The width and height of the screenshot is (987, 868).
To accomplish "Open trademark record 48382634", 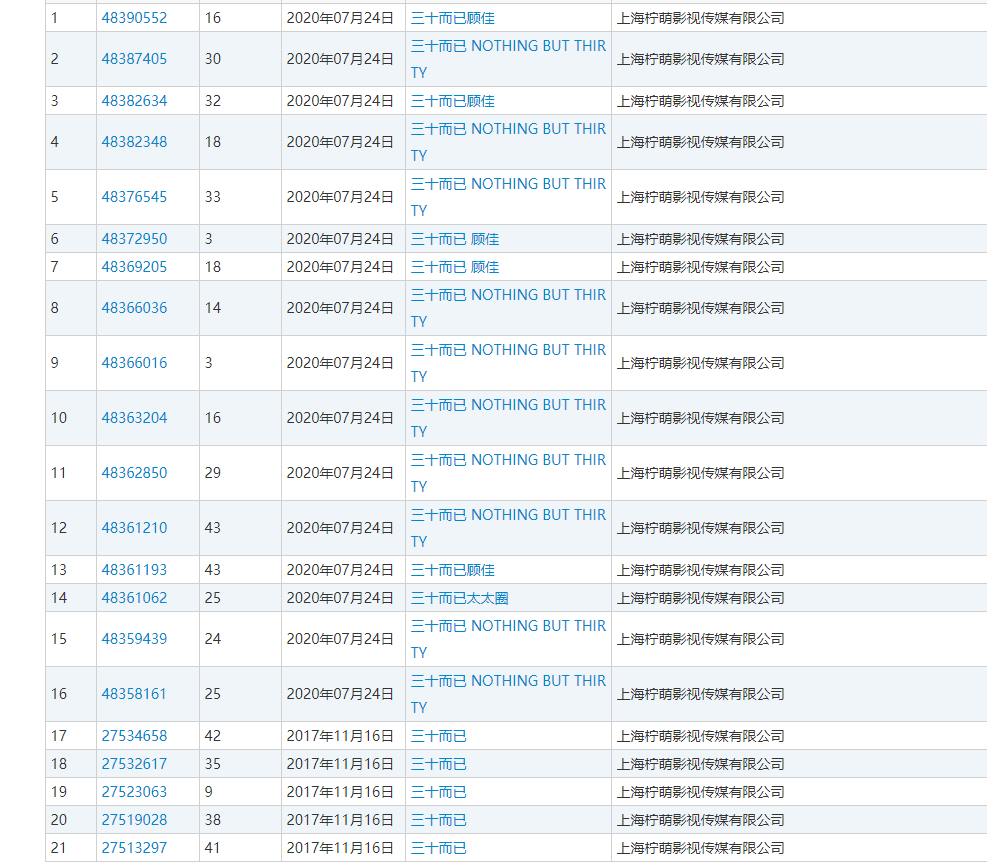I will pos(134,101).
